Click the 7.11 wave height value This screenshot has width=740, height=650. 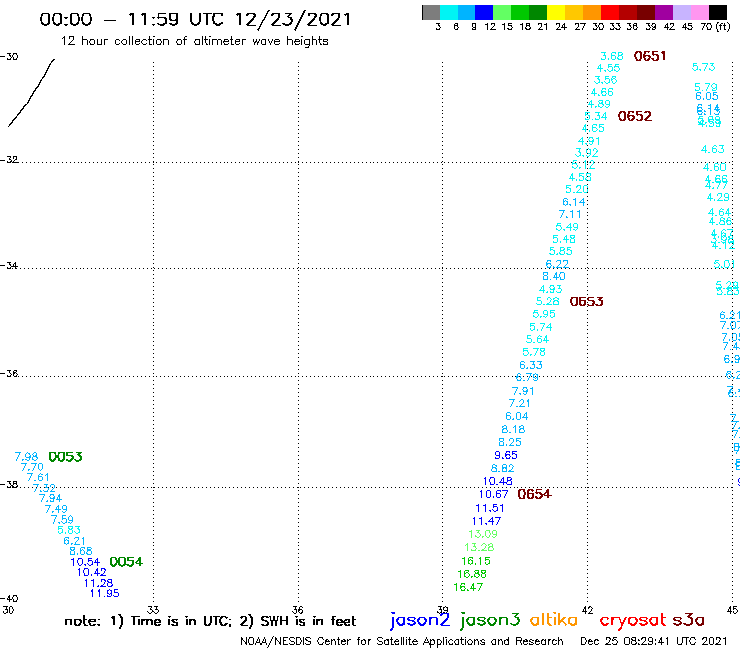click(570, 214)
